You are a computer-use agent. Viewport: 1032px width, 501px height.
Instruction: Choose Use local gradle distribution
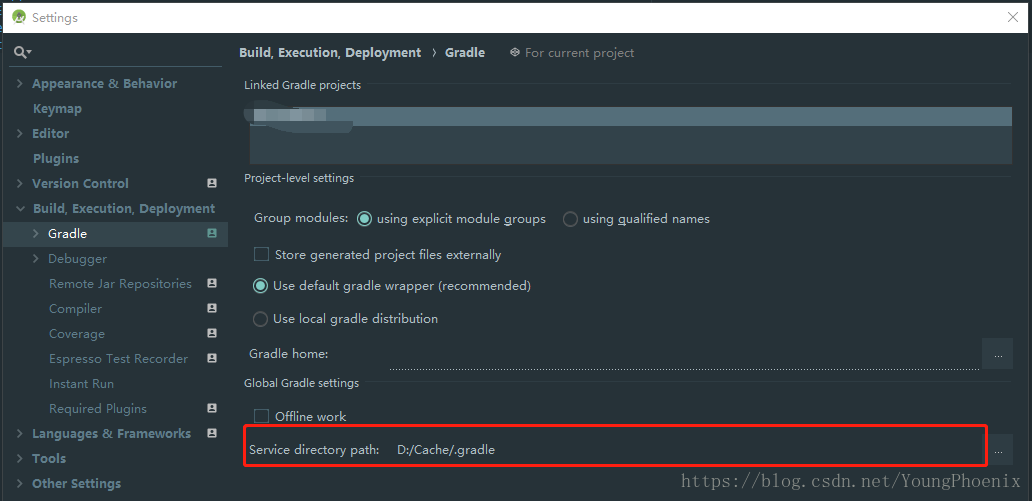[x=261, y=319]
